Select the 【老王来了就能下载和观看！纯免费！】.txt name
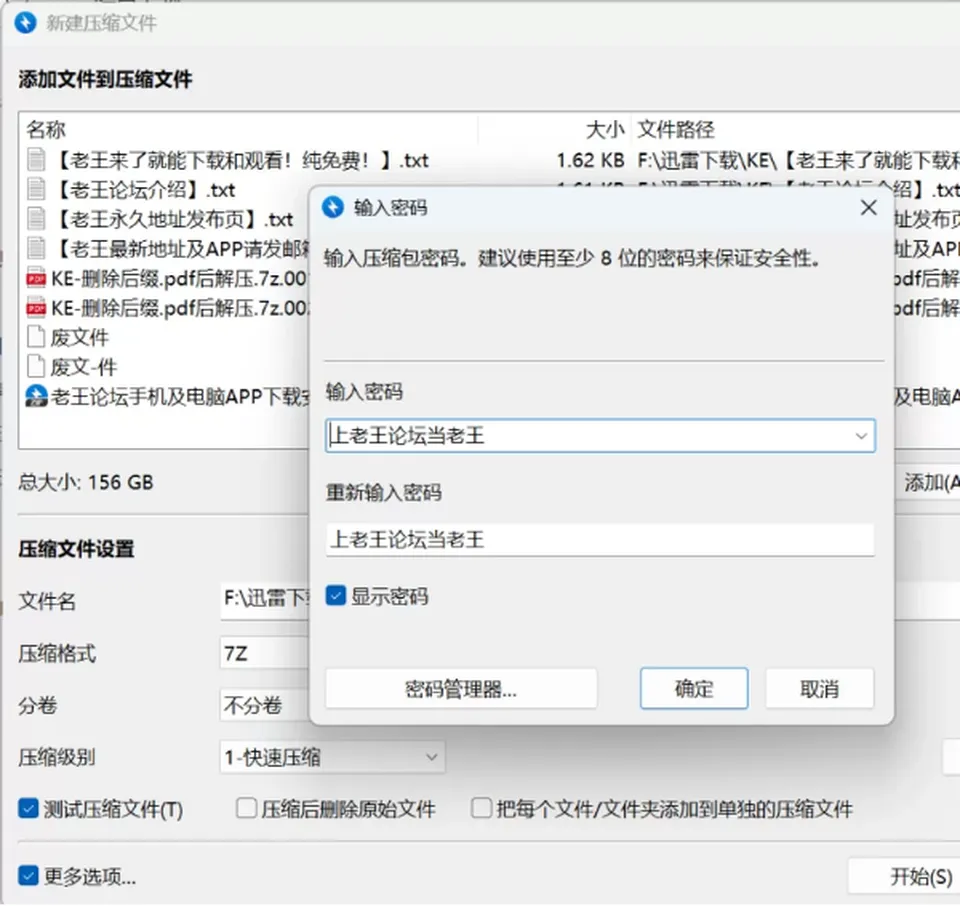The height and width of the screenshot is (906, 960). 241,160
